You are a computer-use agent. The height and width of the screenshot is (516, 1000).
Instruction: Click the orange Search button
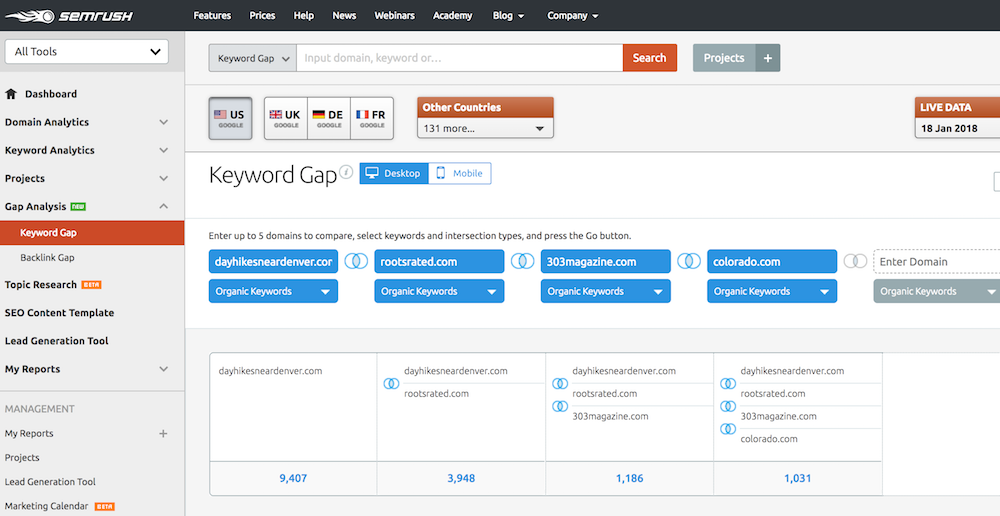click(x=650, y=58)
